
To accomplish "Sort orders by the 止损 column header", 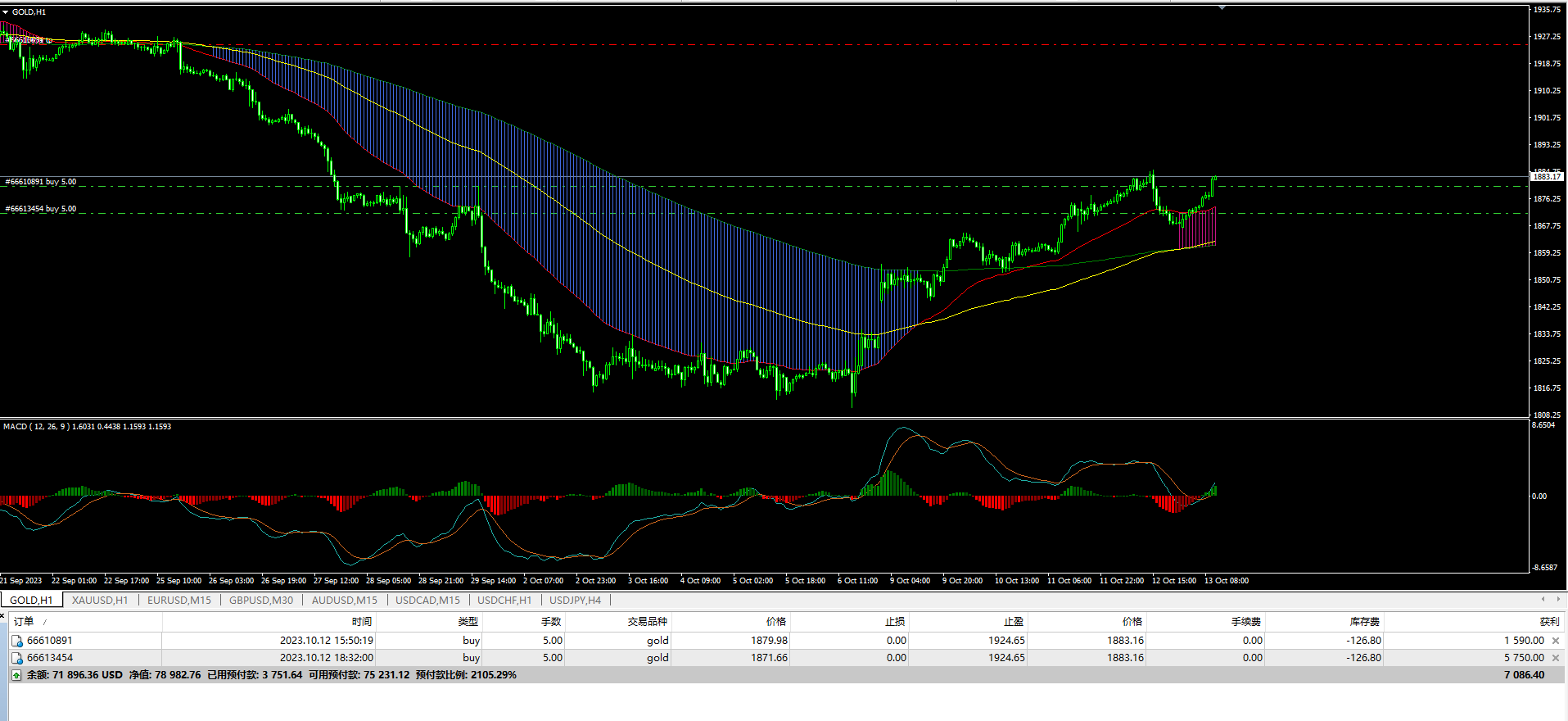I will pyautogui.click(x=895, y=622).
